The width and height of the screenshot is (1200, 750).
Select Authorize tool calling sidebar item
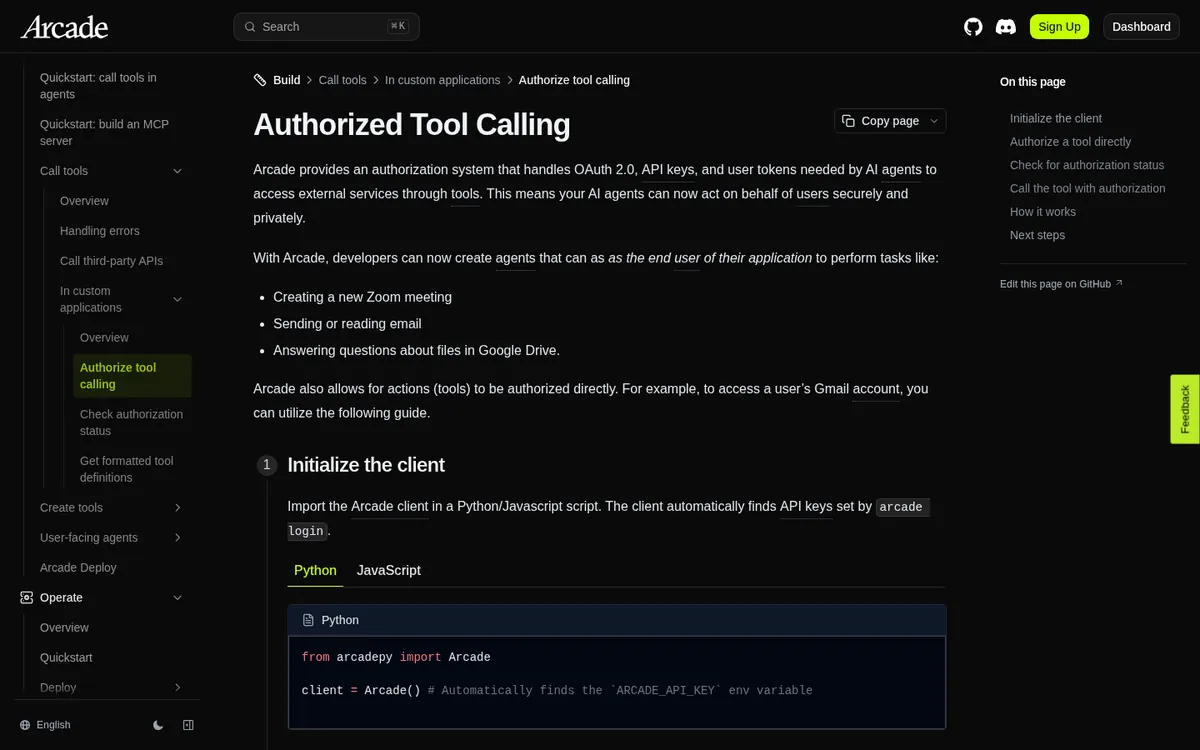[132, 376]
